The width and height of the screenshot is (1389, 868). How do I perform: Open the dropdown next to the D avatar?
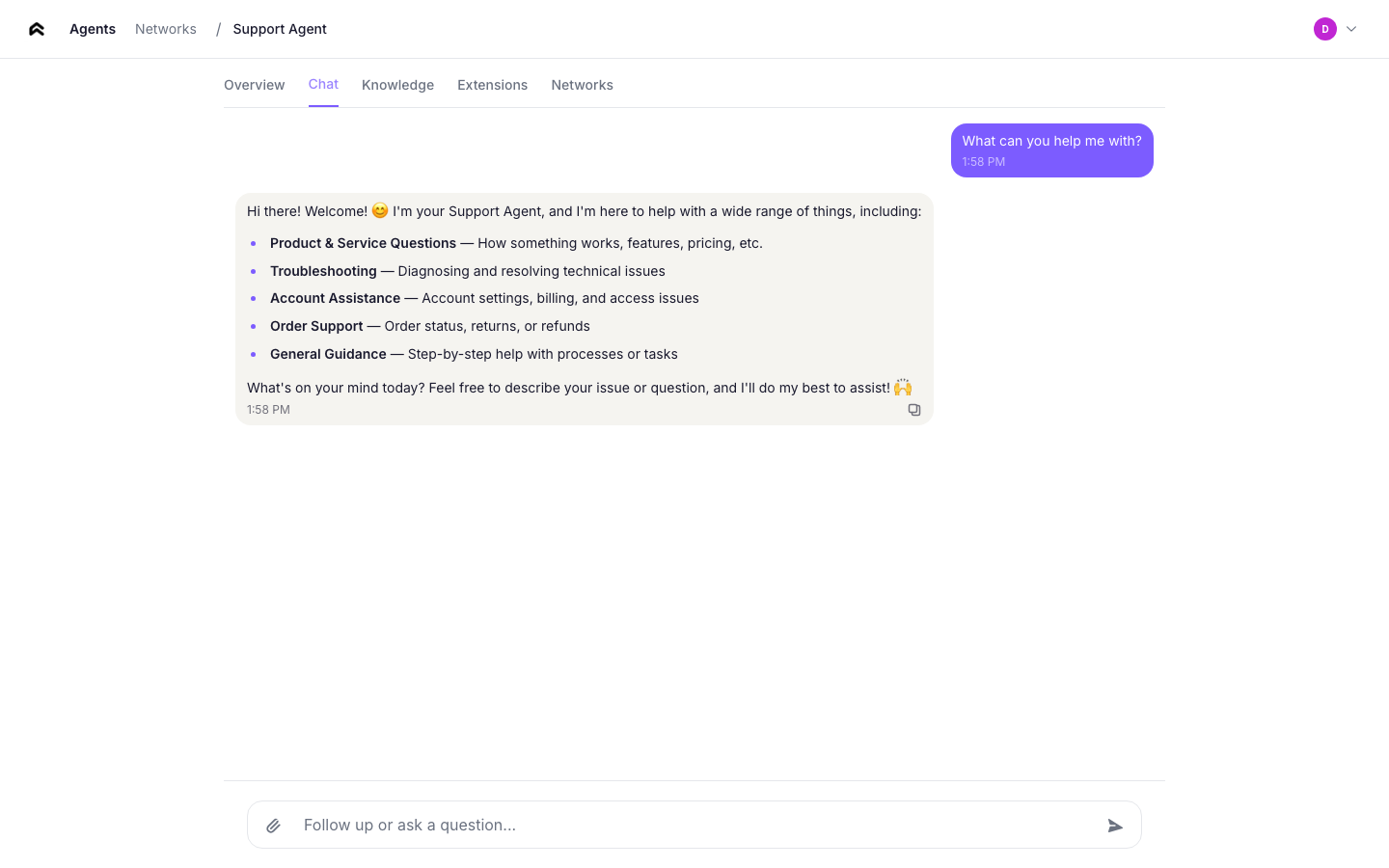(x=1352, y=29)
